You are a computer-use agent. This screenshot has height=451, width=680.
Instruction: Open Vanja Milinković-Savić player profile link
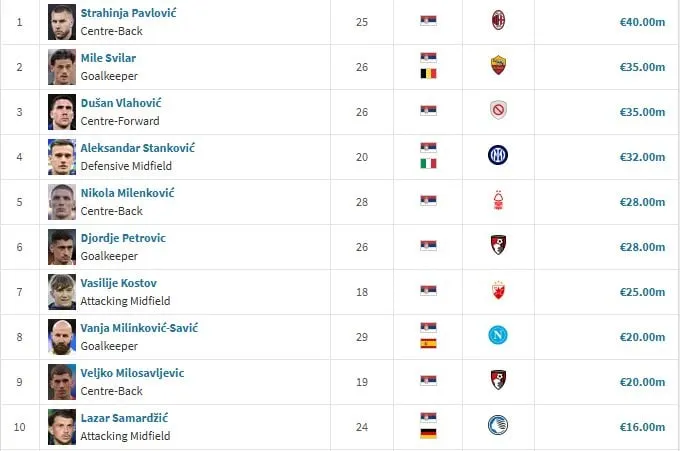(139, 328)
